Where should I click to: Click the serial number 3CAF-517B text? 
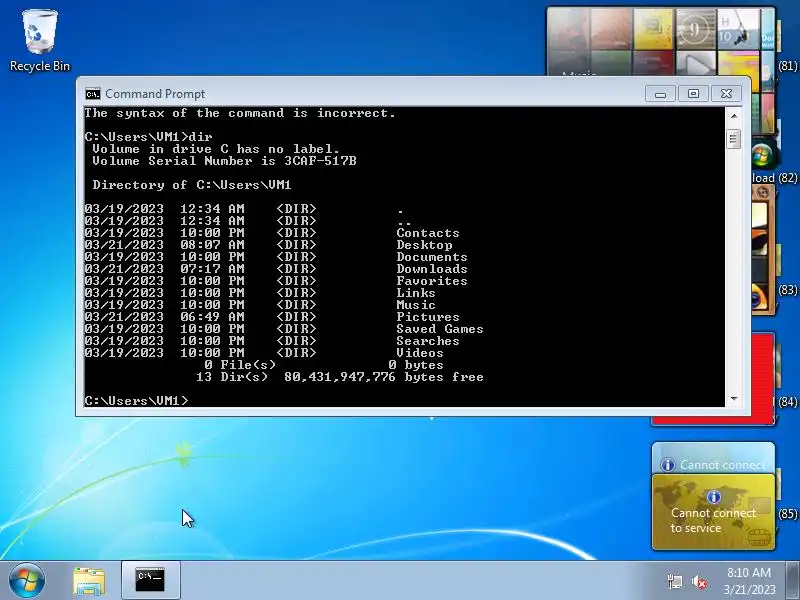click(320, 161)
